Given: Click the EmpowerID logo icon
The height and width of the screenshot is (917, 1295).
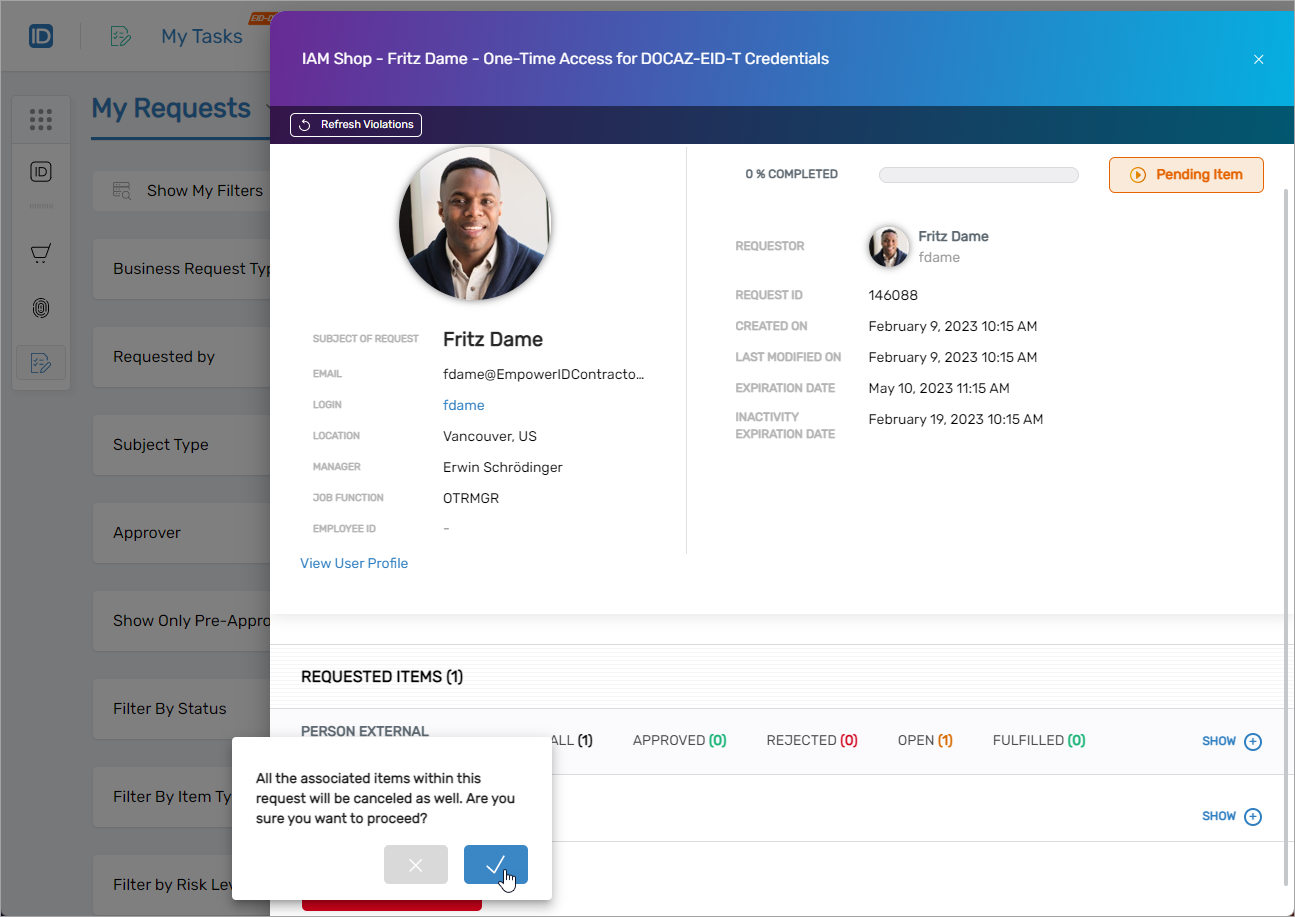Looking at the screenshot, I should click(x=41, y=37).
